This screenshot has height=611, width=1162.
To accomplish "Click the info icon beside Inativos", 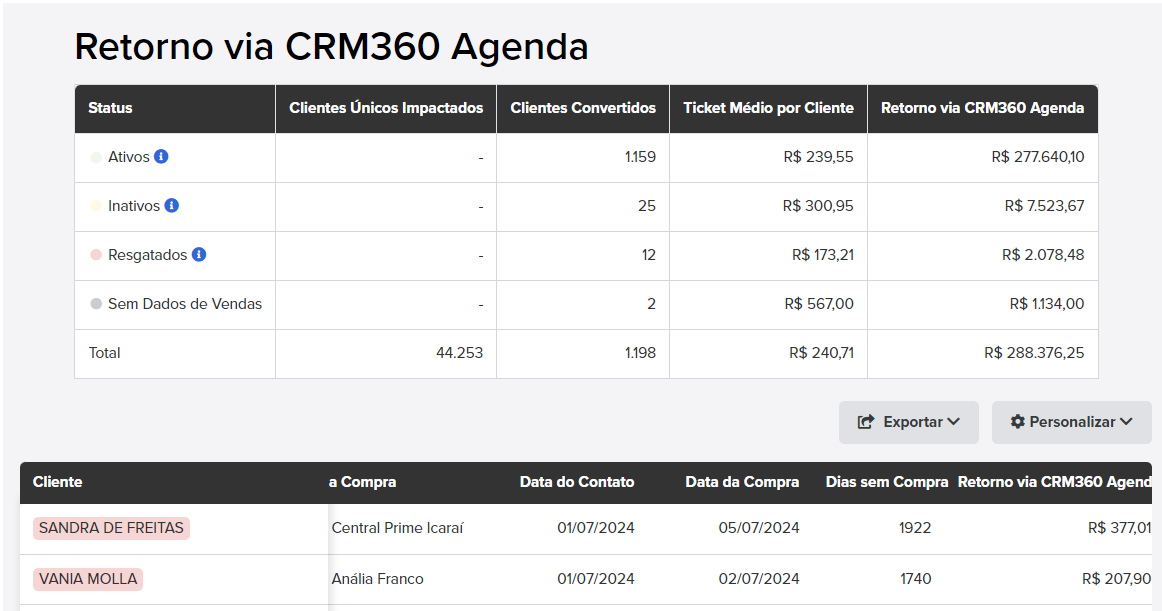I will (171, 205).
